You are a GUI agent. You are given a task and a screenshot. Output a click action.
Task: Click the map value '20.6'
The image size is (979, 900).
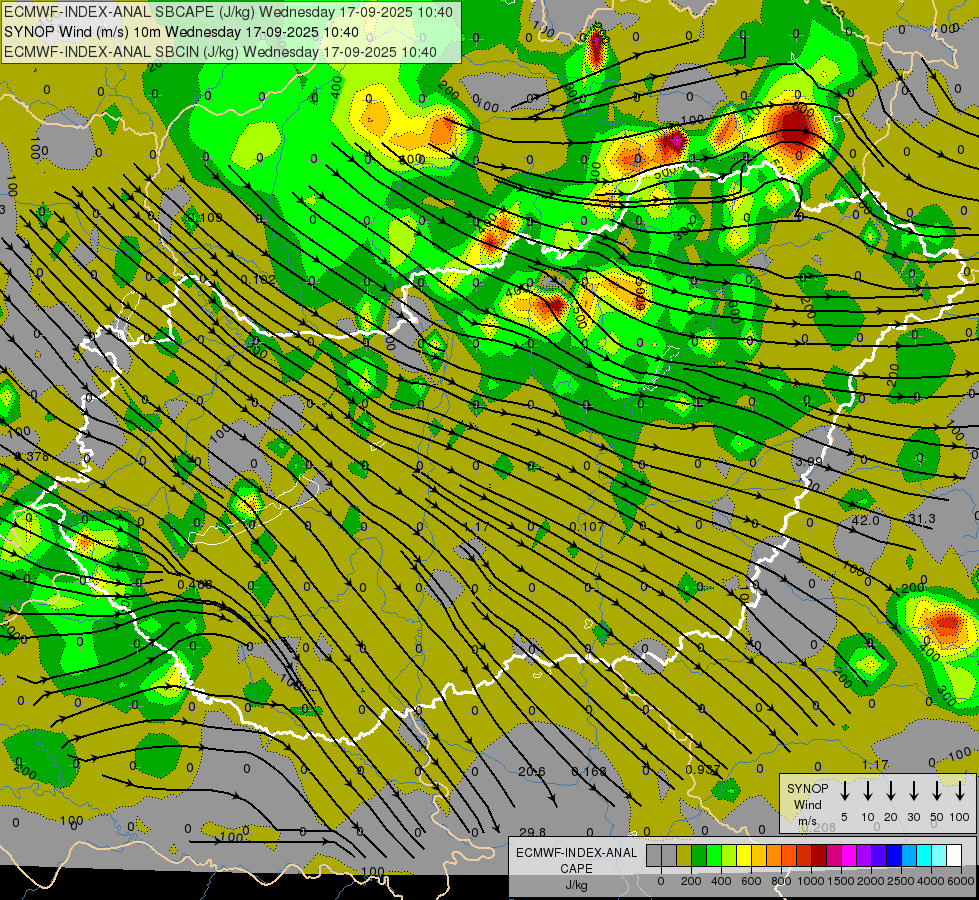point(531,771)
